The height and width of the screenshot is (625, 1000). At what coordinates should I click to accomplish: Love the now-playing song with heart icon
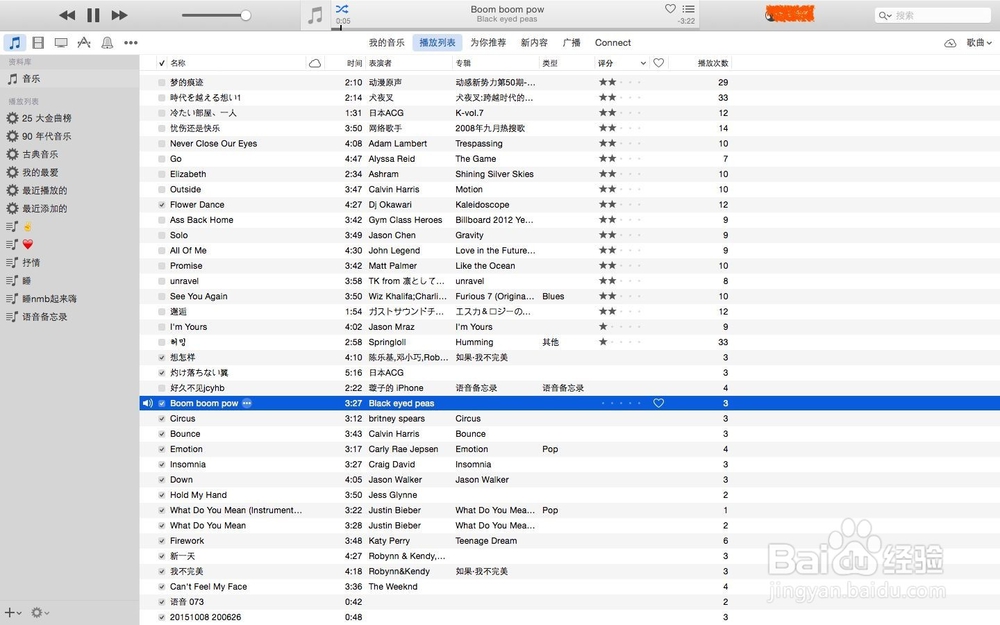pos(670,9)
